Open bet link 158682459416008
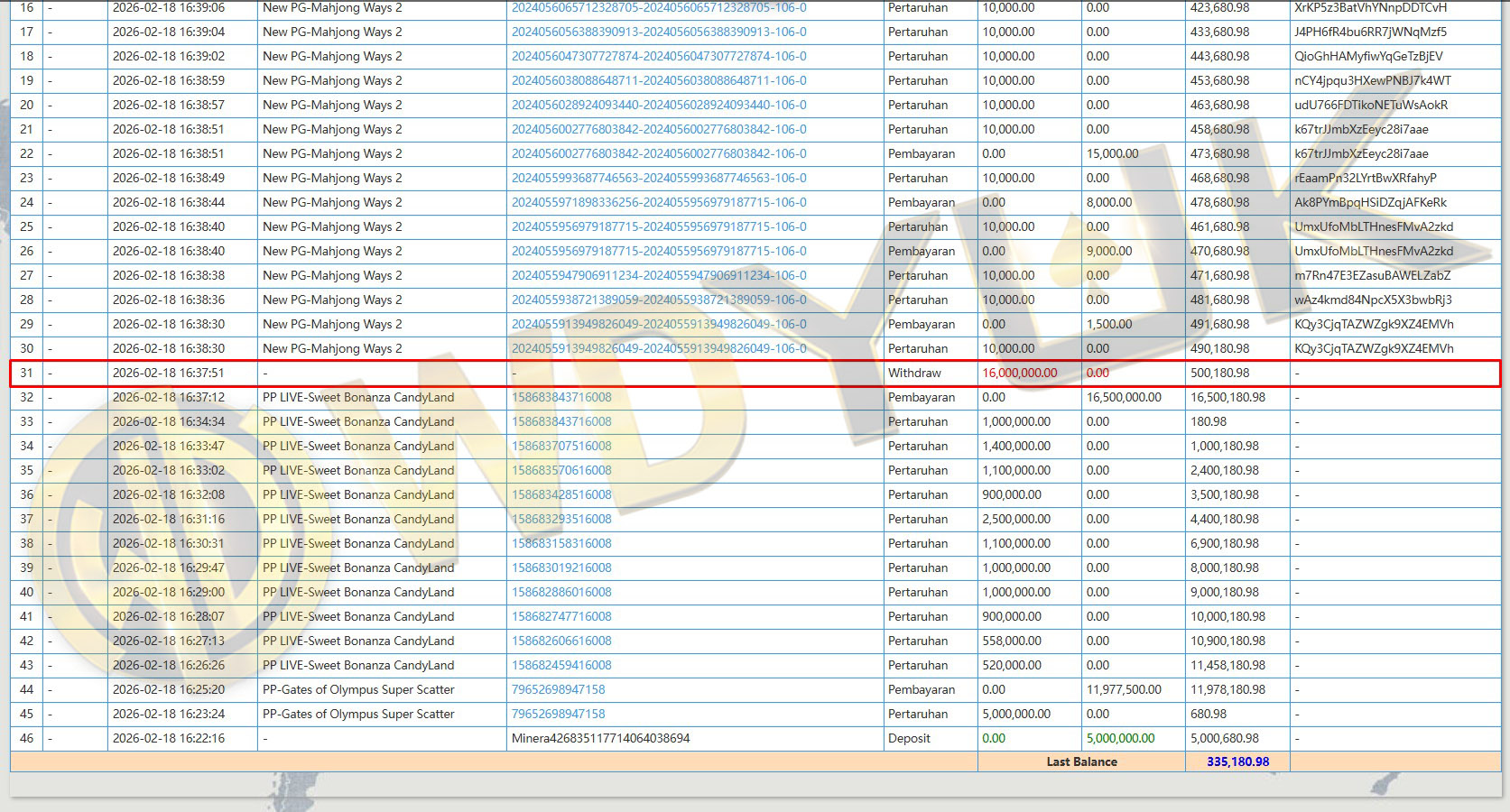The image size is (1510, 812). click(561, 665)
